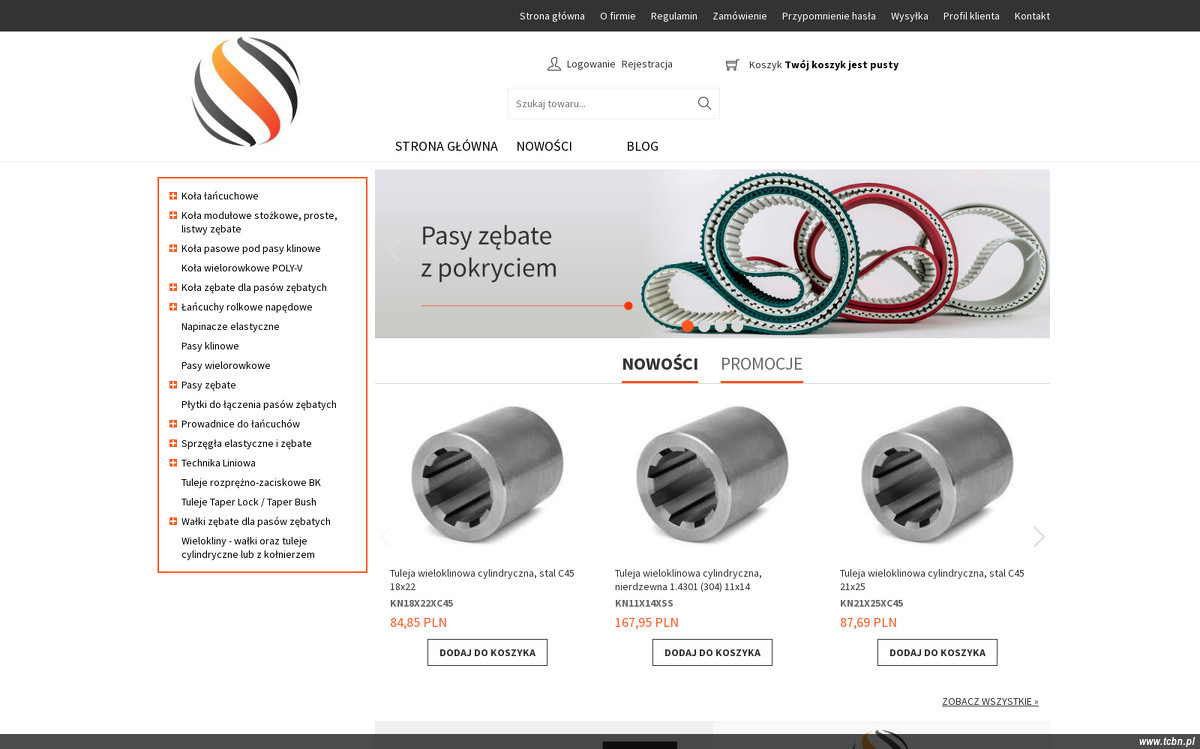Open Wysyłka top bar link
1200x749 pixels.
[909, 16]
